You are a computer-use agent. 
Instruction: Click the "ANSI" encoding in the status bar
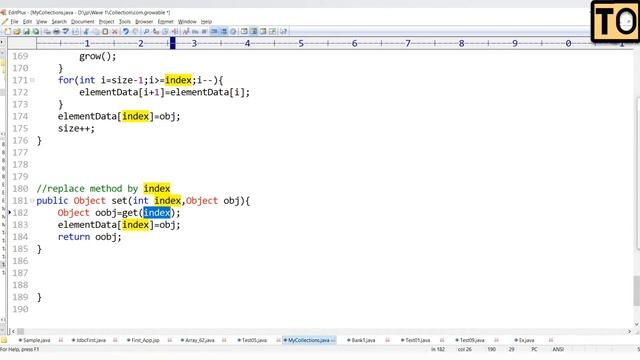click(558, 349)
